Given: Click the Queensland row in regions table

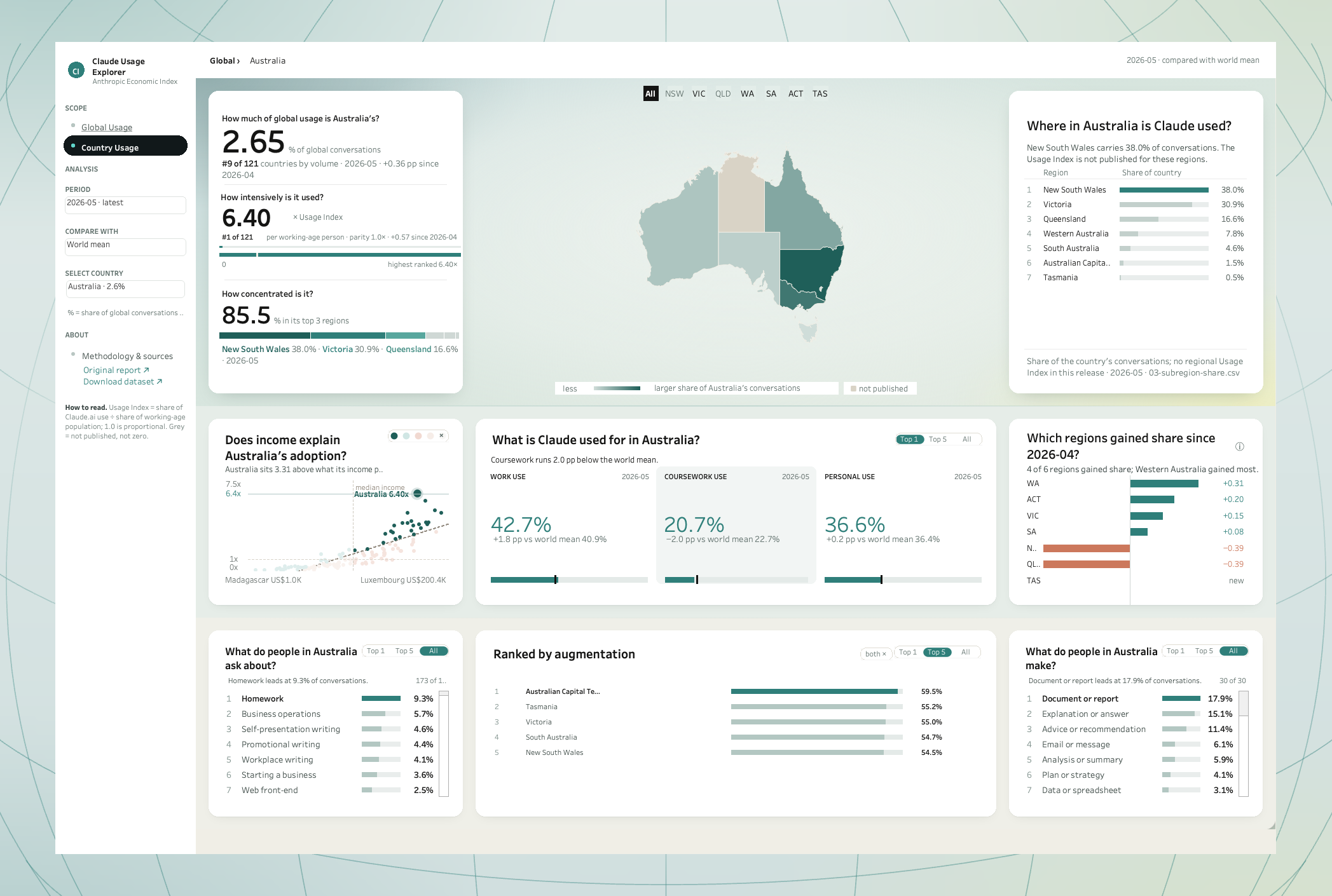Looking at the screenshot, I should pos(1135,219).
